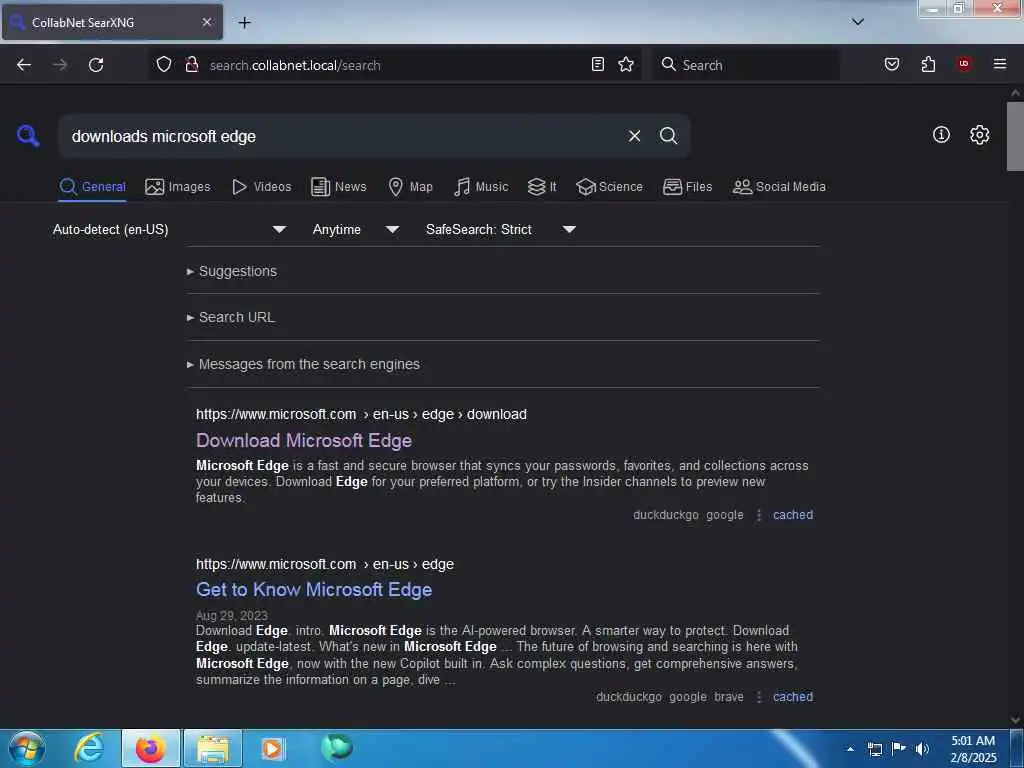Screen dimensions: 1024x768
Task: Open the Windows Start button
Action: pyautogui.click(x=27, y=748)
